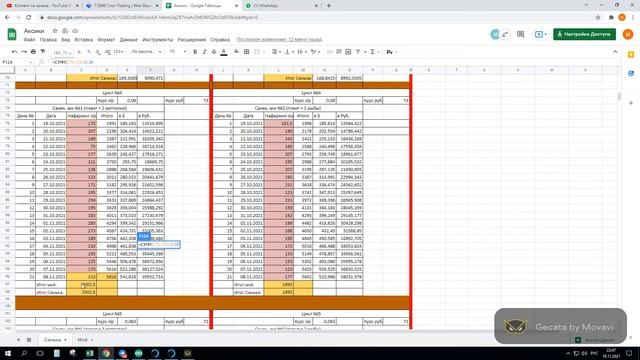Screen dimensions: 640x360
Task: Click the Name box showing F124
Action: [x=16, y=62]
